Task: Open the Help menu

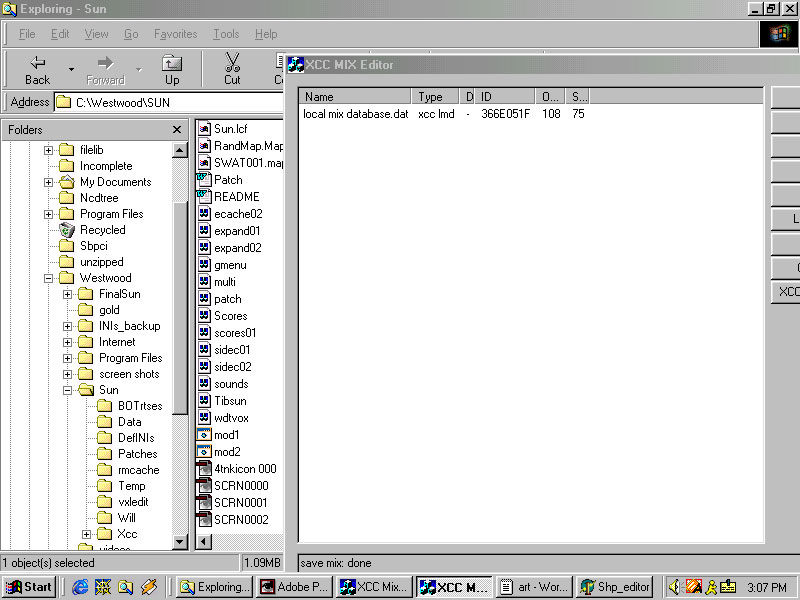Action: pyautogui.click(x=266, y=34)
